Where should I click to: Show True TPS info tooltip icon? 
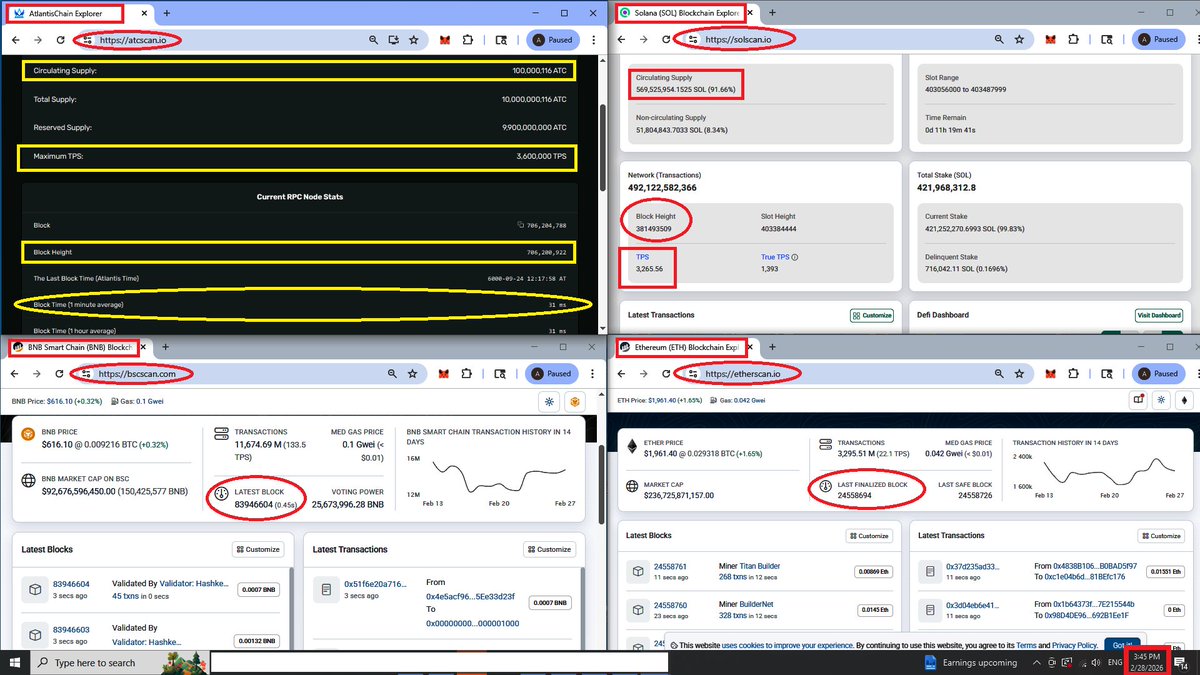click(x=795, y=257)
